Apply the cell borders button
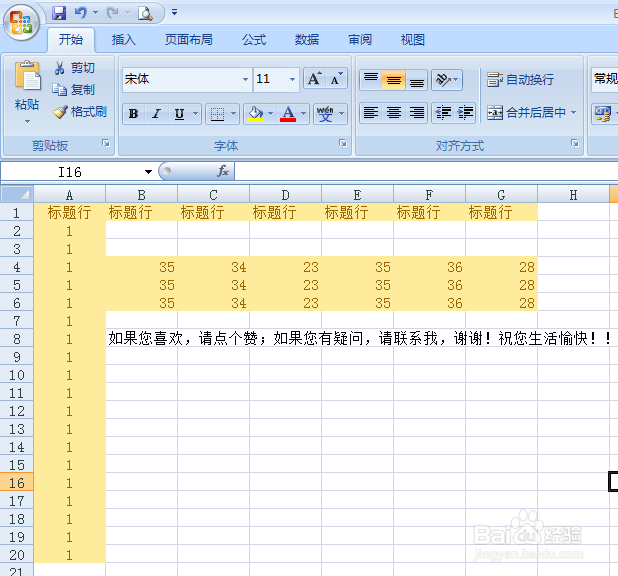618x576 pixels. coord(217,114)
